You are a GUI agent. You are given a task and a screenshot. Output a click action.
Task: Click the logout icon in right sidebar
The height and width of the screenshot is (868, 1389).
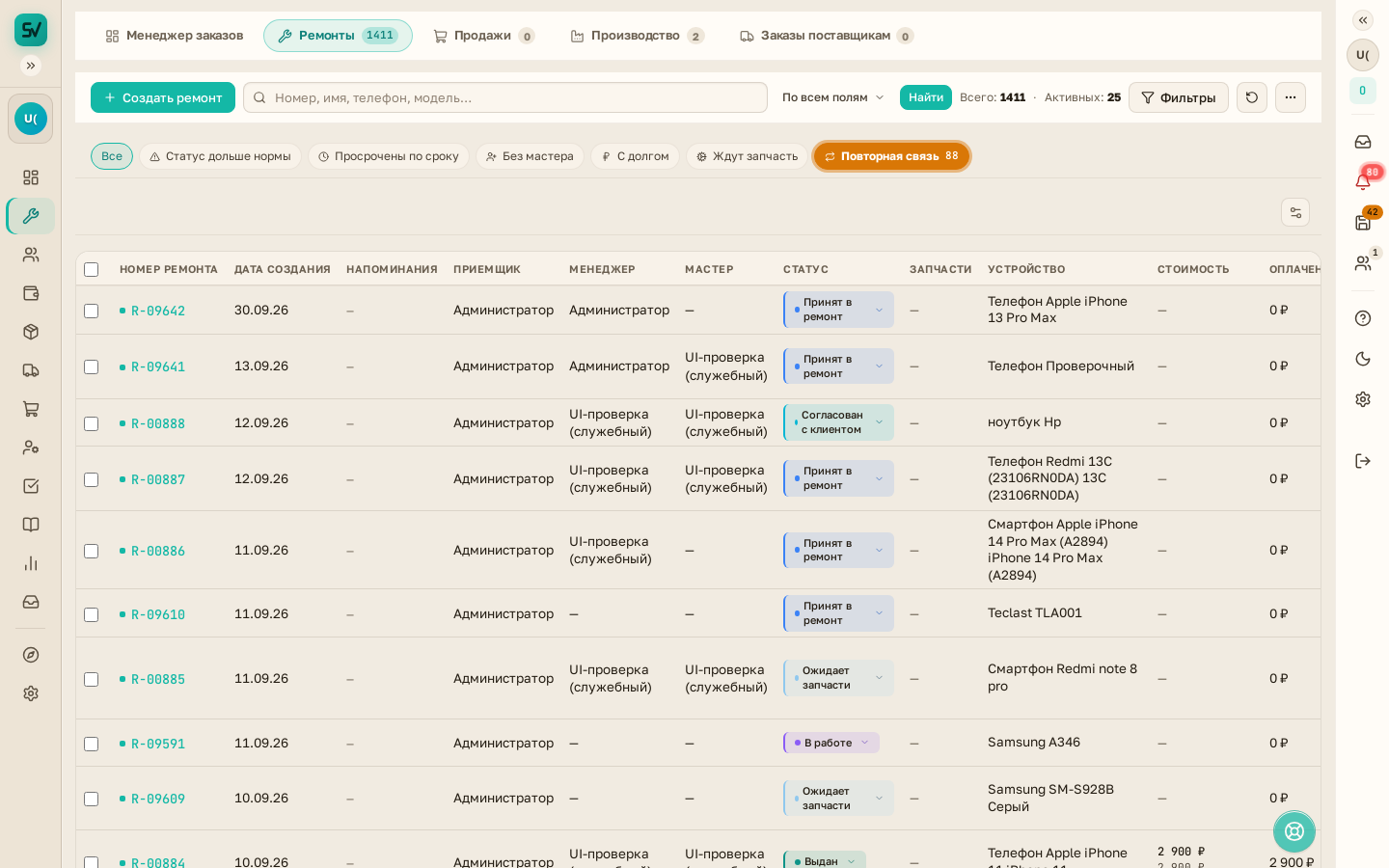[1363, 461]
